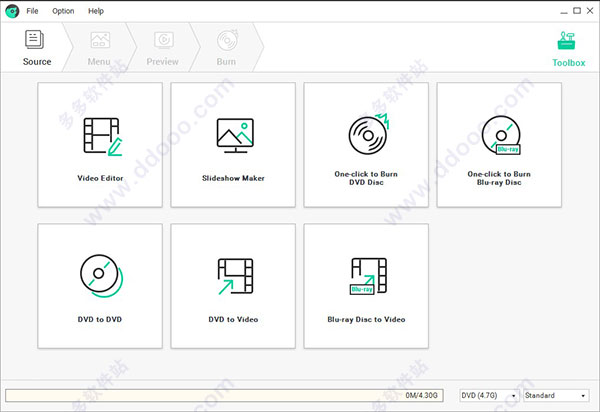
Task: Expand the DVD (4.7G) disc type dropdown
Action: pyautogui.click(x=489, y=396)
